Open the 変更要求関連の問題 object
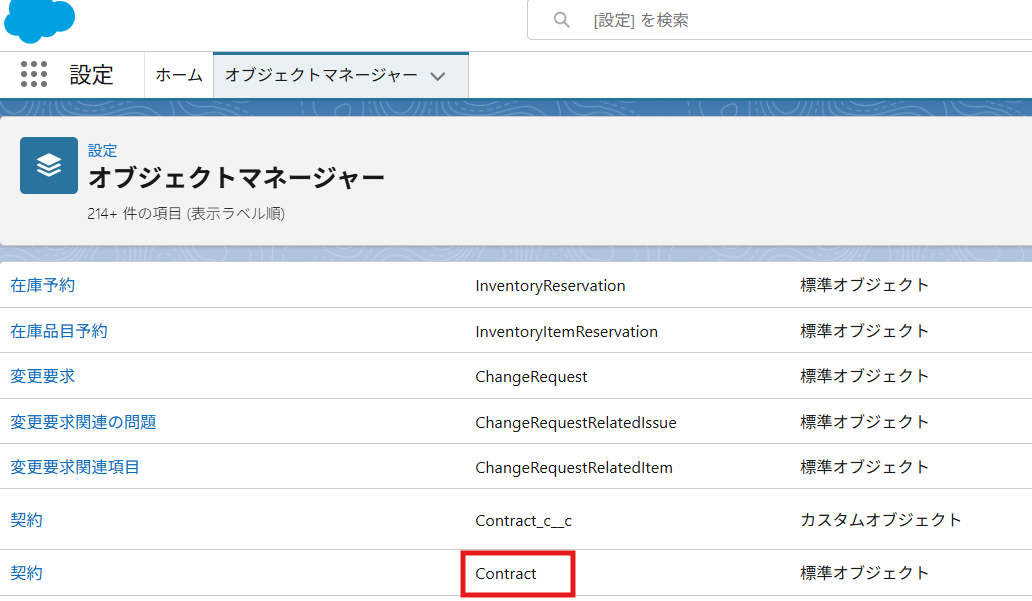The image size is (1032, 601). pyautogui.click(x=83, y=422)
